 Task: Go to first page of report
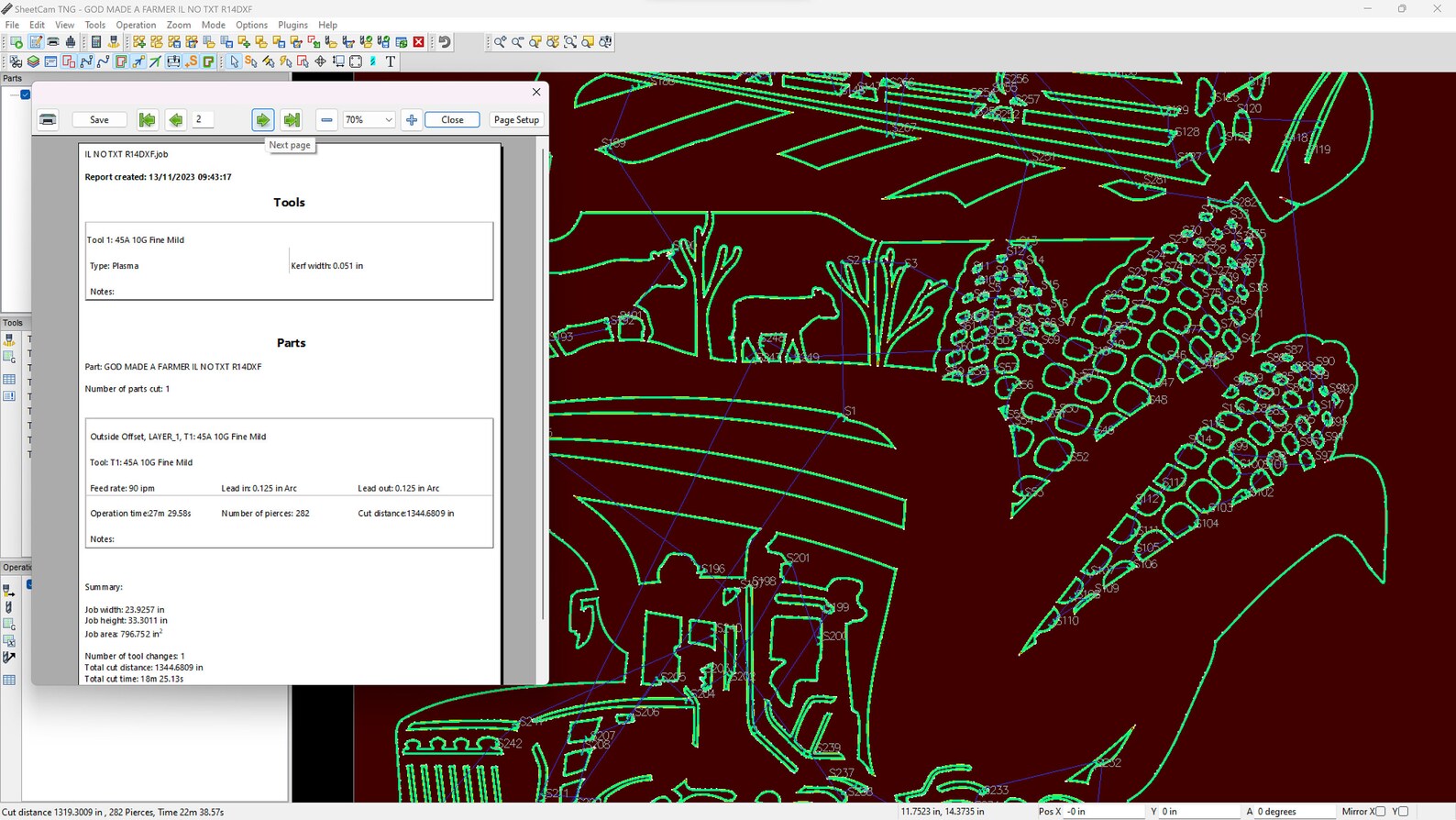pos(147,120)
